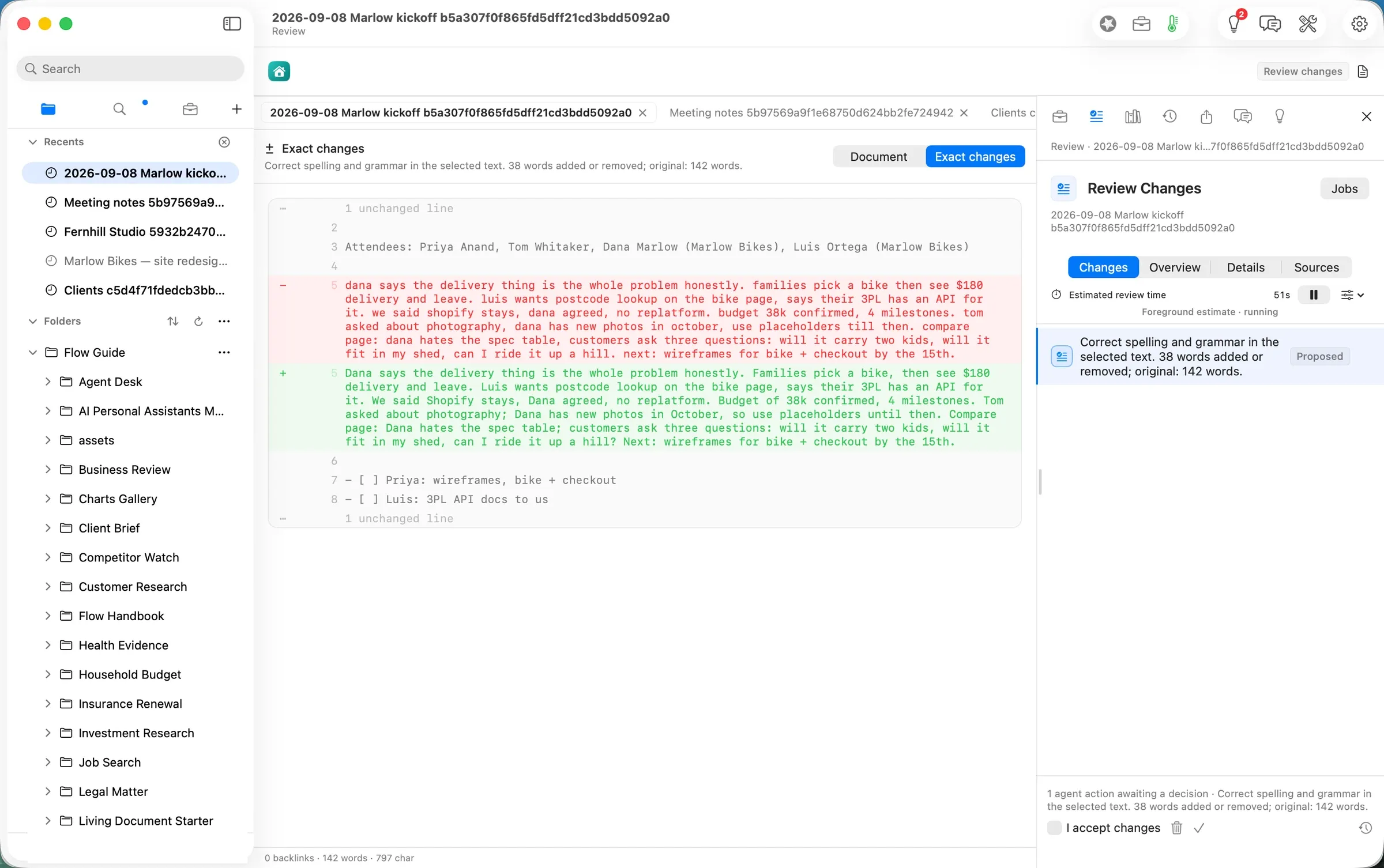Open the chat bubbles icon in top toolbar
The image size is (1384, 868).
pos(1270,24)
